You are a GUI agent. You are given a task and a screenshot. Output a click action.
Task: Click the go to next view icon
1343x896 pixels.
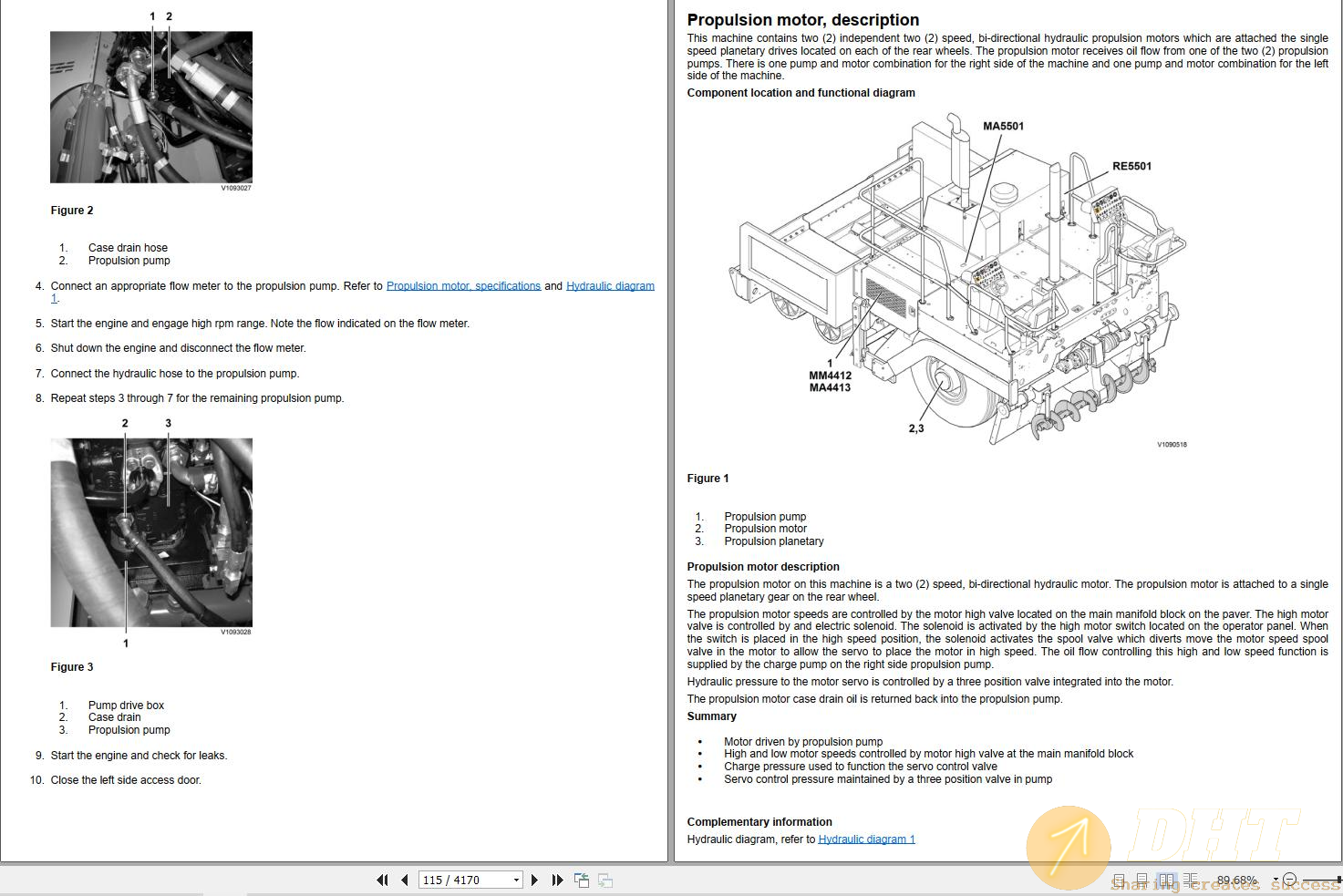604,880
